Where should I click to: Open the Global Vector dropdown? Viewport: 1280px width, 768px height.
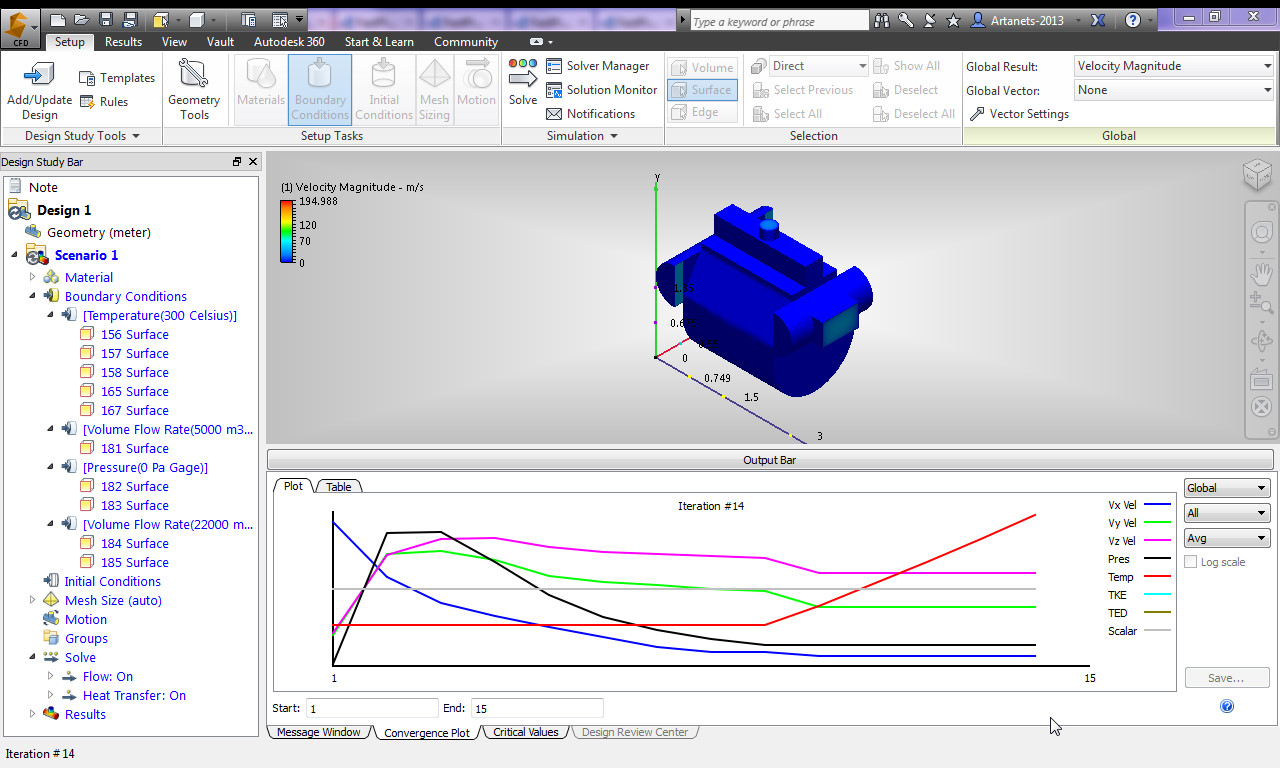[1174, 90]
